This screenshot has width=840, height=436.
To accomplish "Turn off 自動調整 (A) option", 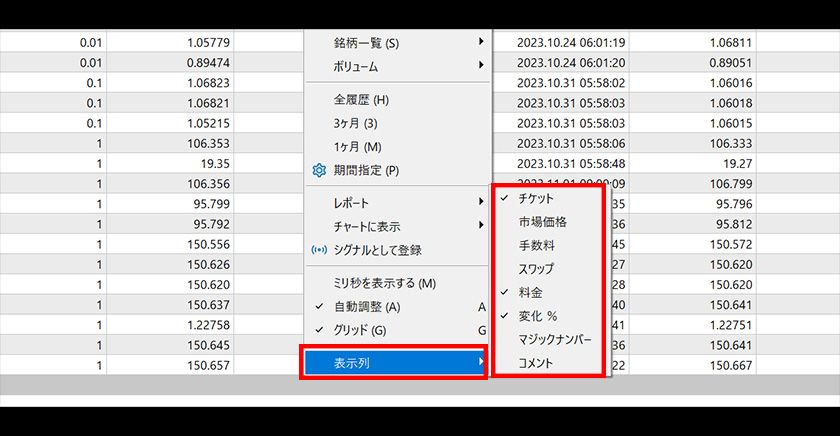I will [366, 306].
